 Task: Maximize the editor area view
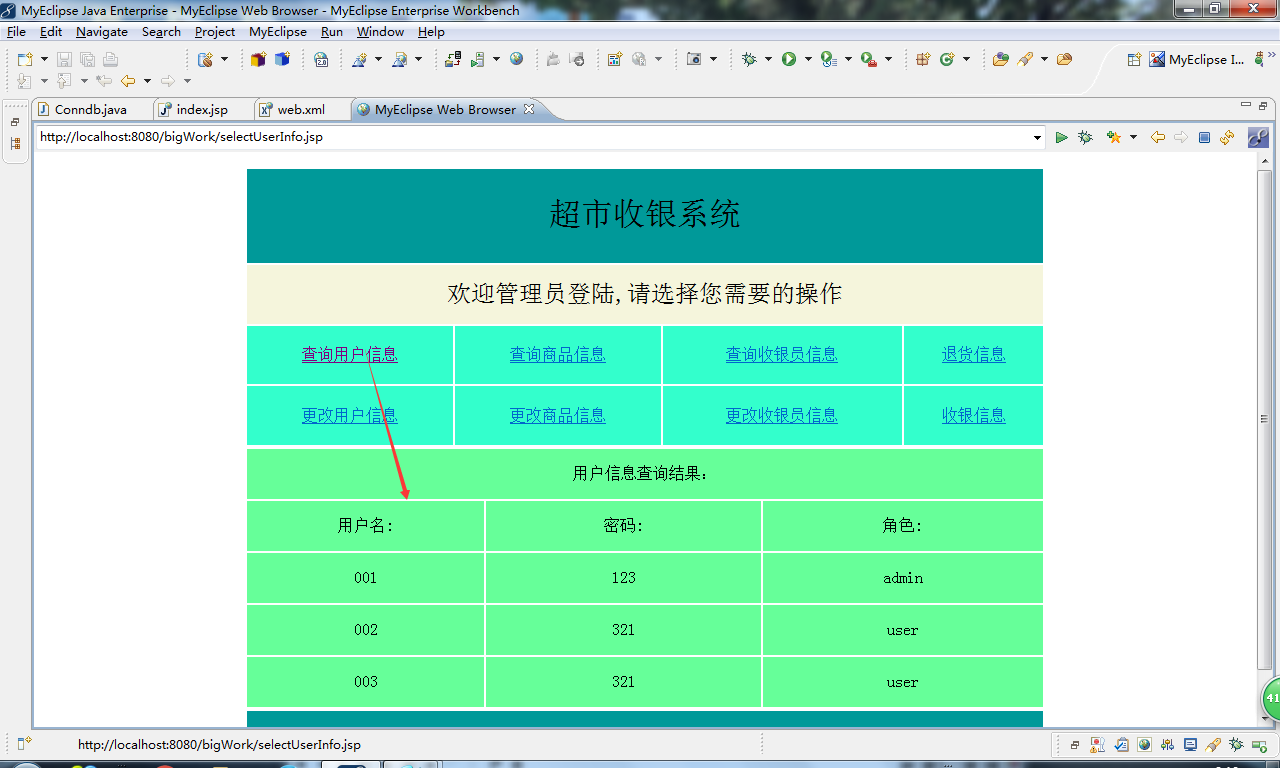[x=1263, y=105]
